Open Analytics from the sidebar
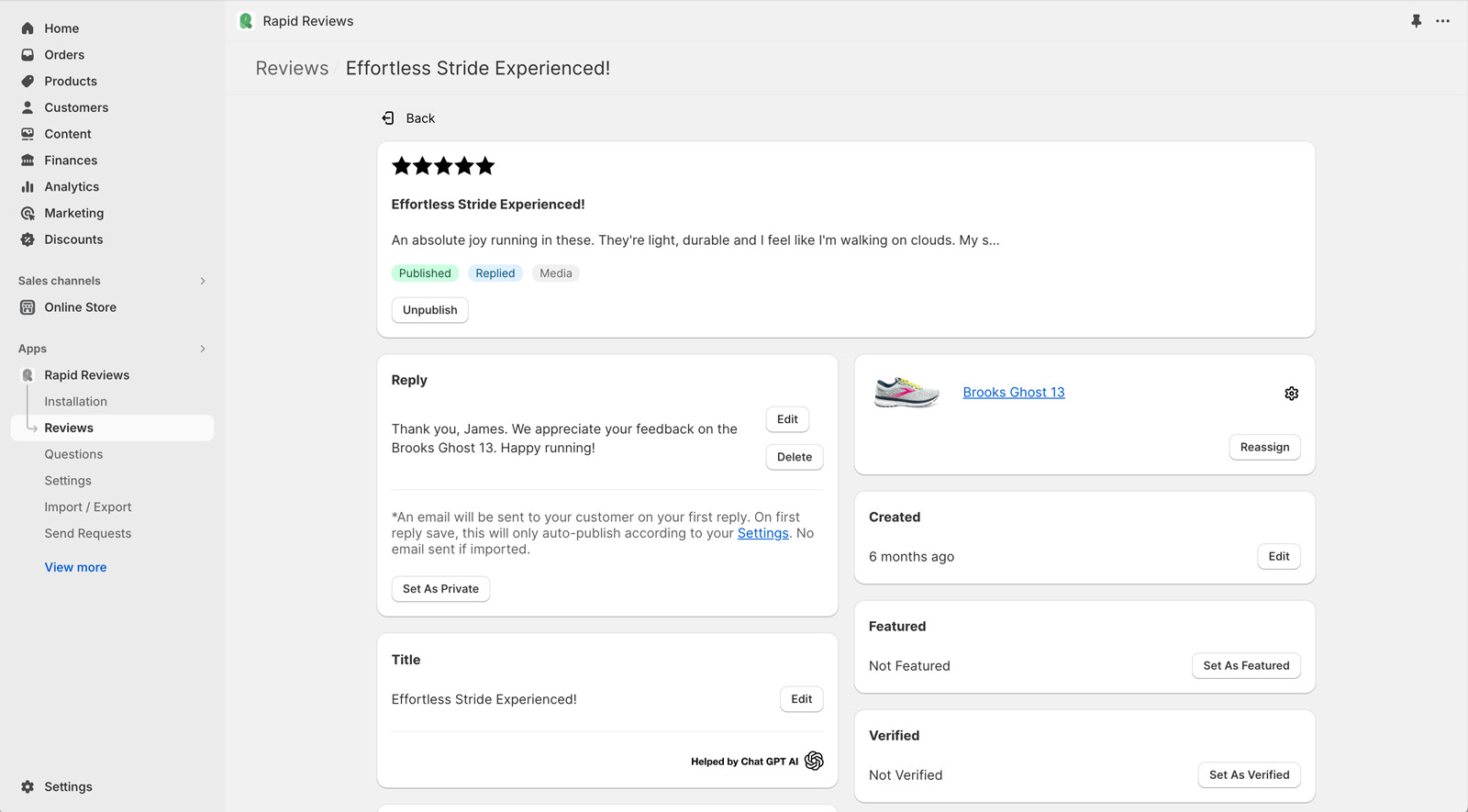Viewport: 1468px width, 812px height. tap(72, 186)
